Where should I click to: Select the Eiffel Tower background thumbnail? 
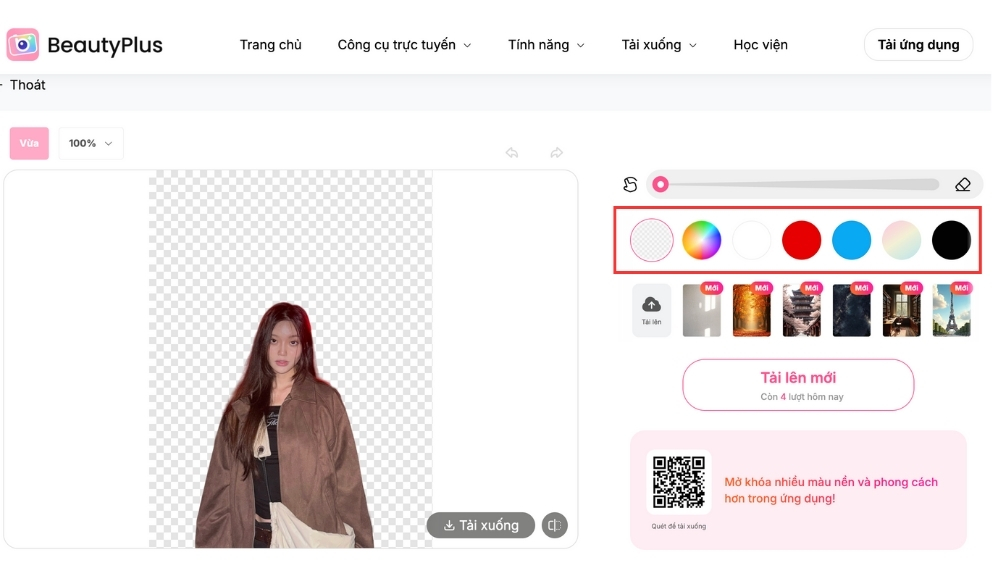[951, 310]
